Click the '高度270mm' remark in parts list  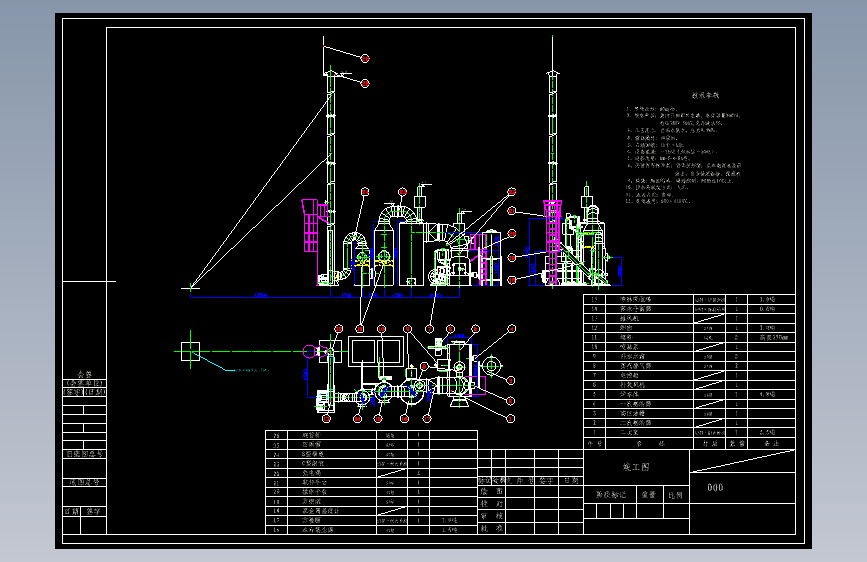click(x=773, y=337)
